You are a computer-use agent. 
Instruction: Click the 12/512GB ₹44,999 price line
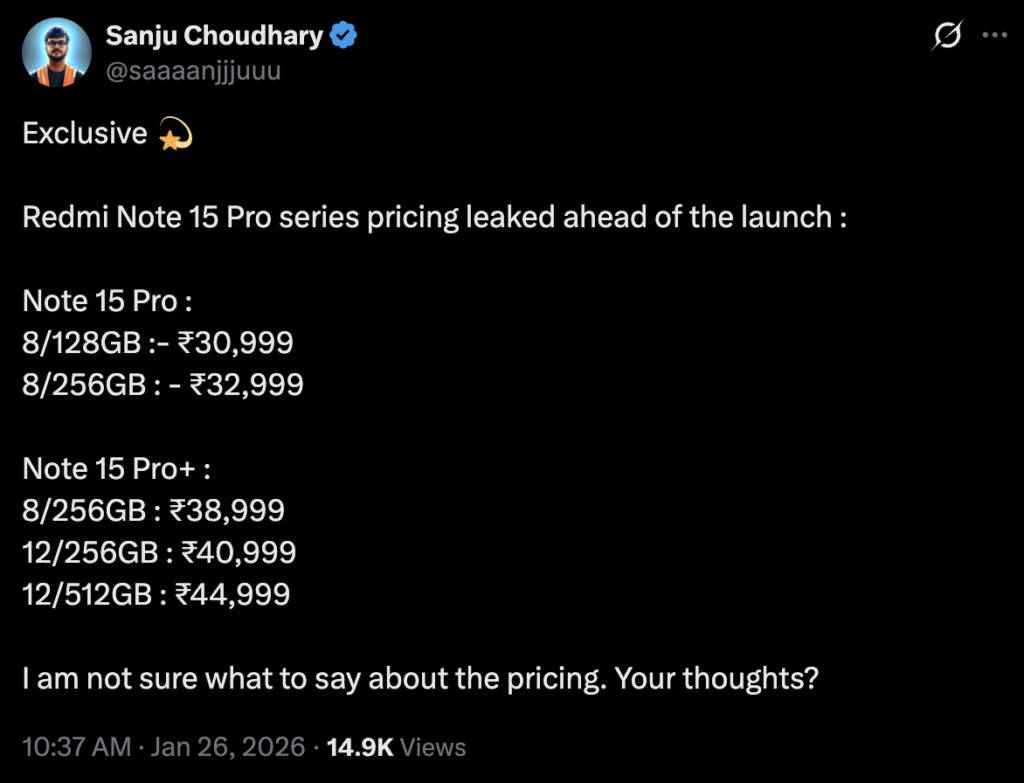tap(156, 594)
